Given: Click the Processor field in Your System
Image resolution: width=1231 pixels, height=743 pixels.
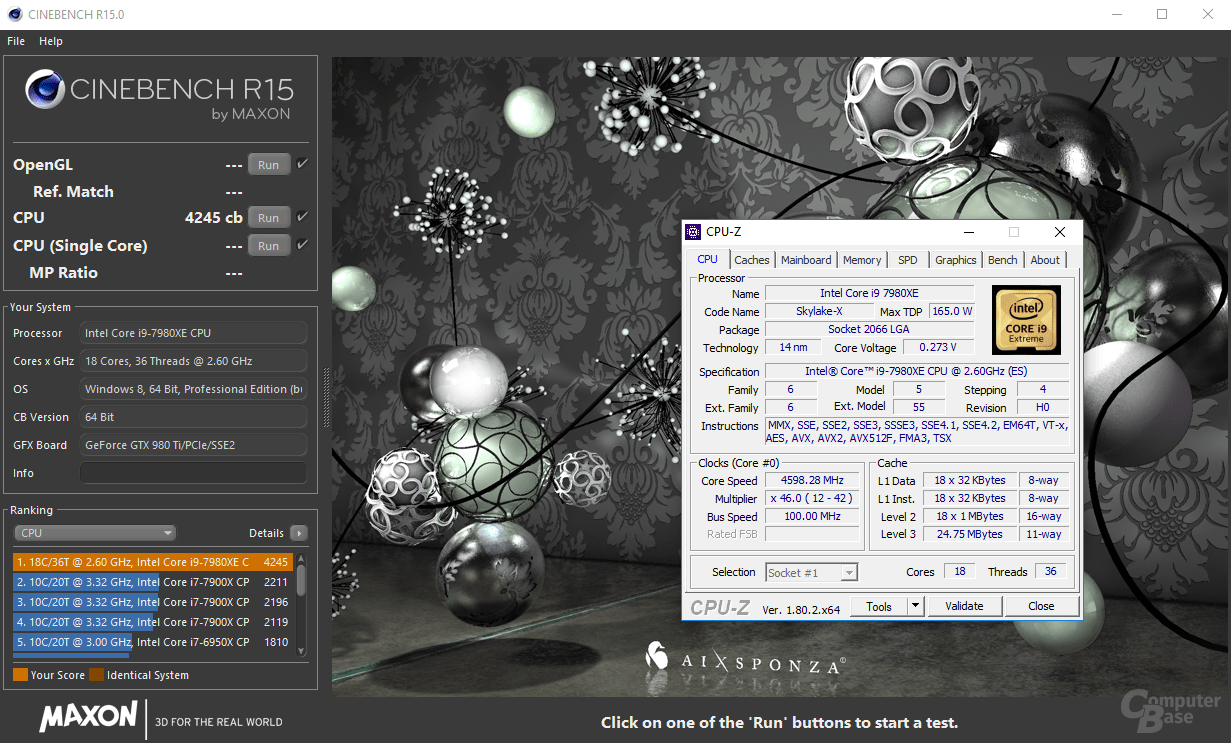Looking at the screenshot, I should point(193,333).
